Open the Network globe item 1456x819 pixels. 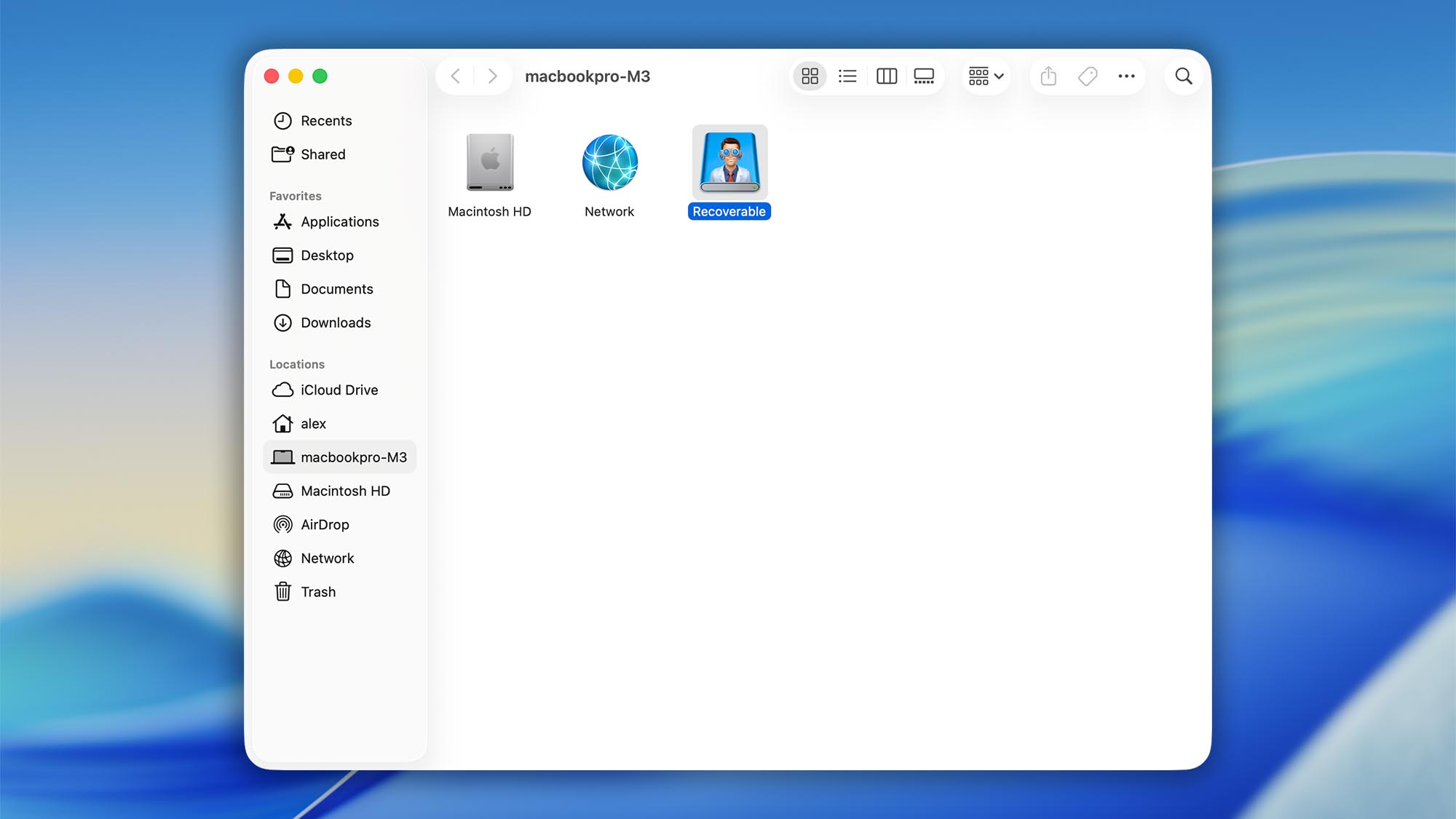click(x=609, y=162)
